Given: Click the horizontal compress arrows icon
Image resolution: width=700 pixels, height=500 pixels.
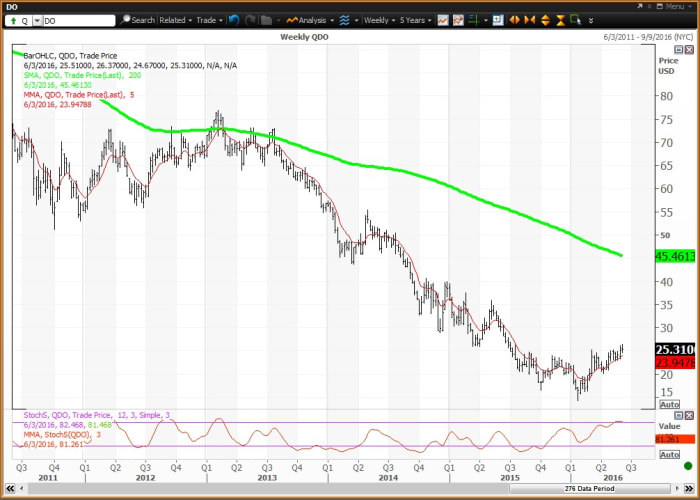Looking at the screenshot, I should [x=530, y=20].
